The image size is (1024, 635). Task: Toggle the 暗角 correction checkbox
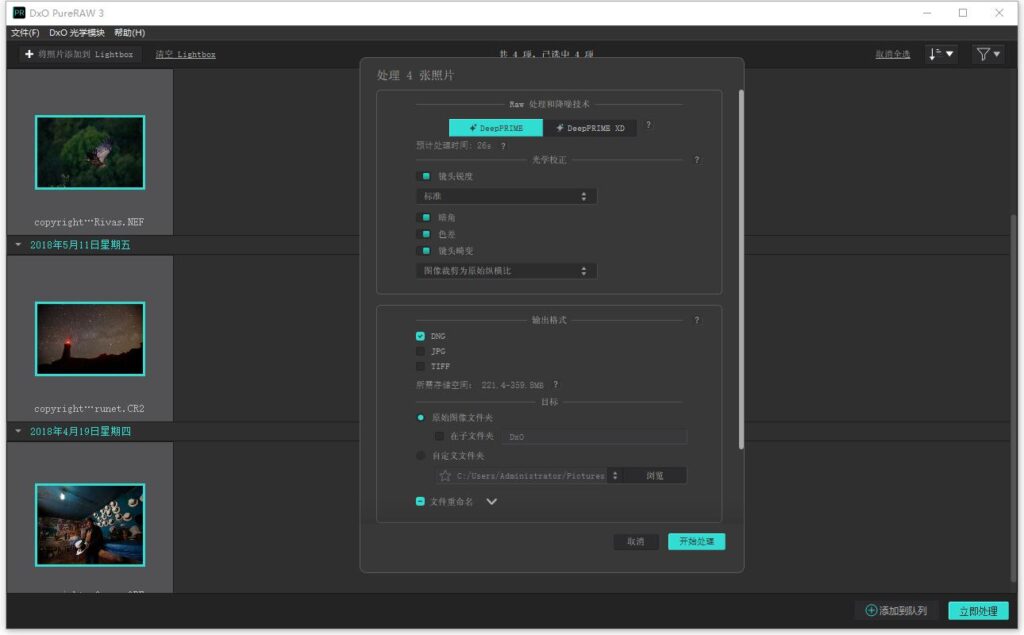pyautogui.click(x=426, y=218)
